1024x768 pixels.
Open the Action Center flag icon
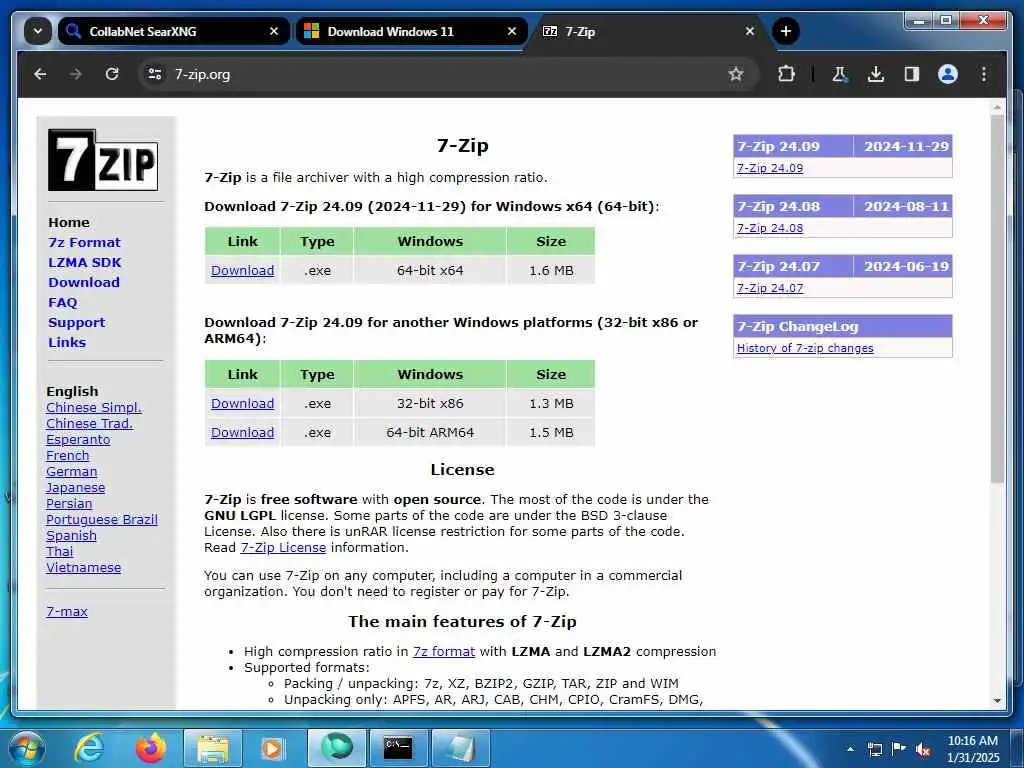[899, 749]
